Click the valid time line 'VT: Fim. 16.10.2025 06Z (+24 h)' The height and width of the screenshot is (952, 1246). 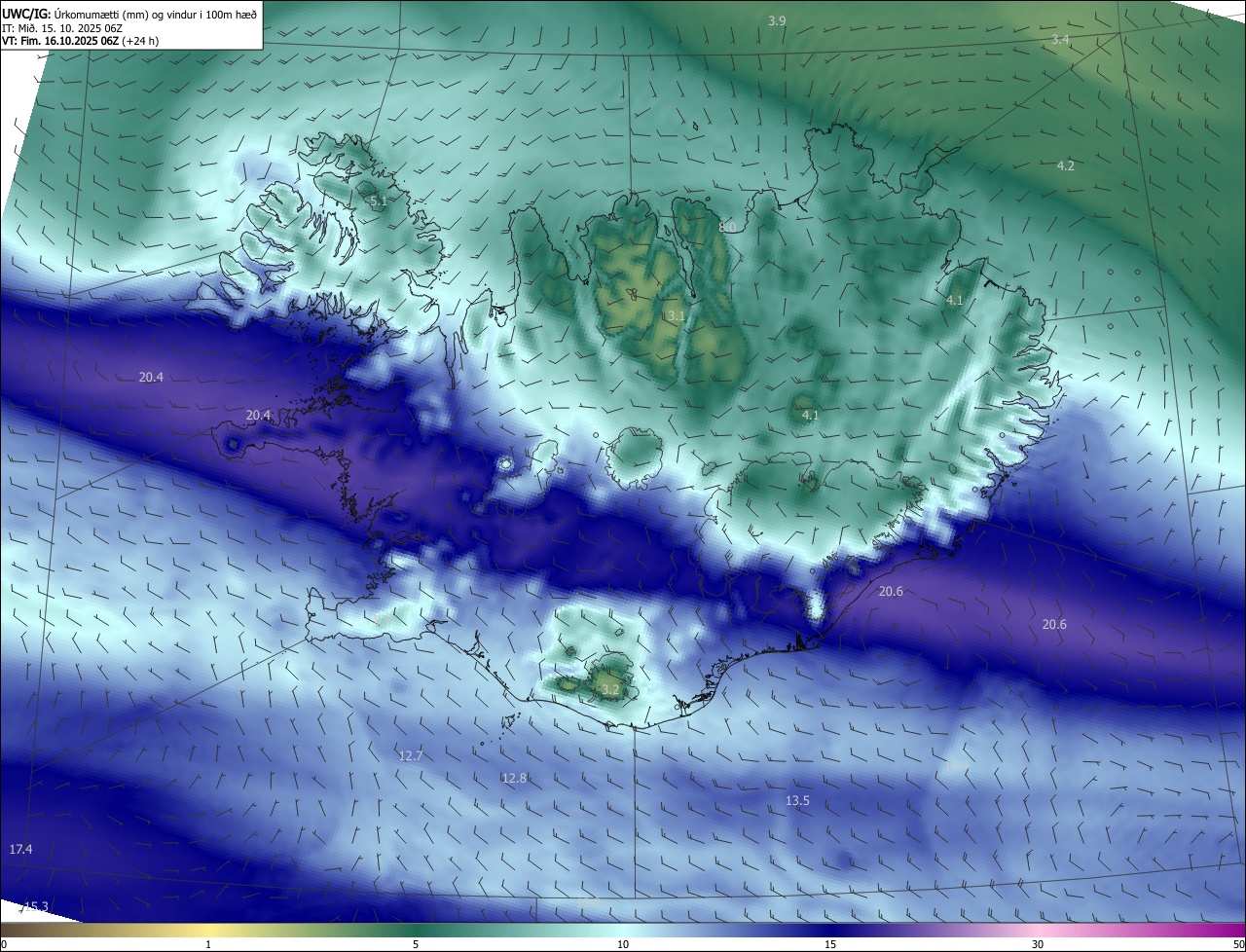point(80,41)
